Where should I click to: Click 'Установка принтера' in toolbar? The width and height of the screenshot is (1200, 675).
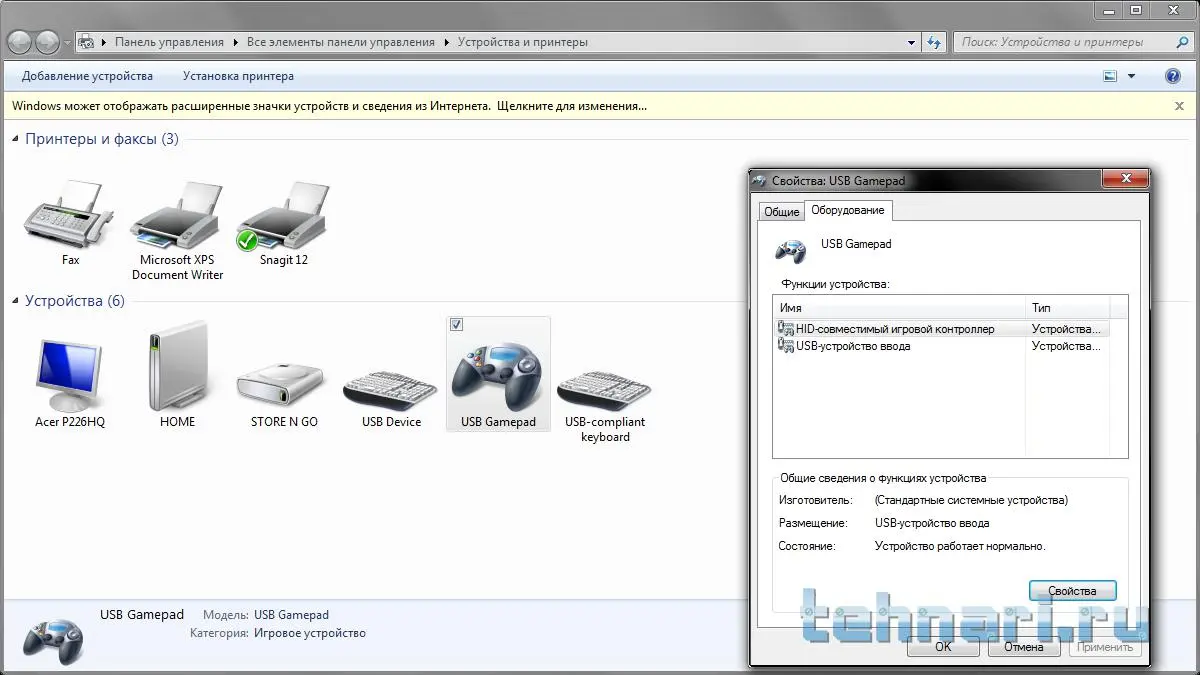tap(238, 76)
